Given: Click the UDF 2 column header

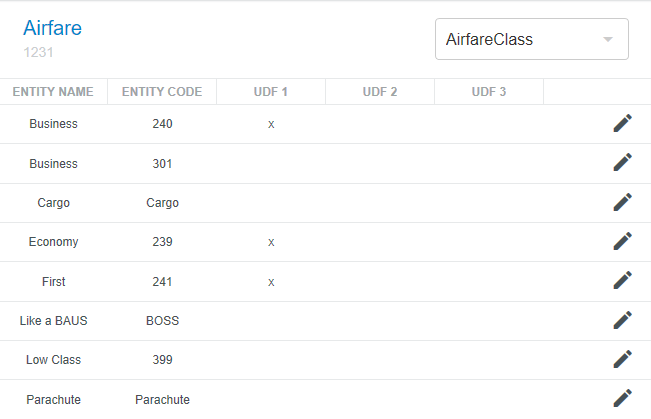Looking at the screenshot, I should tap(380, 92).
